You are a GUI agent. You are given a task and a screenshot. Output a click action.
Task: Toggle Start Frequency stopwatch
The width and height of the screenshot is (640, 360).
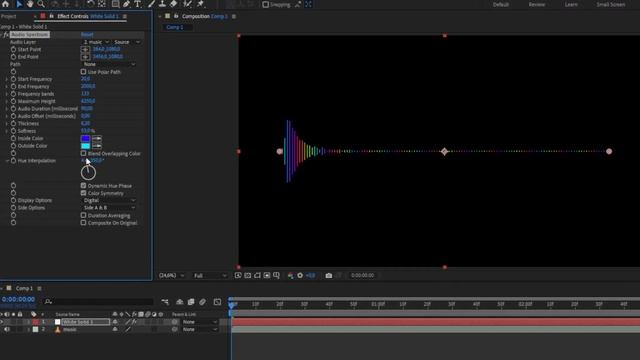tap(13, 79)
